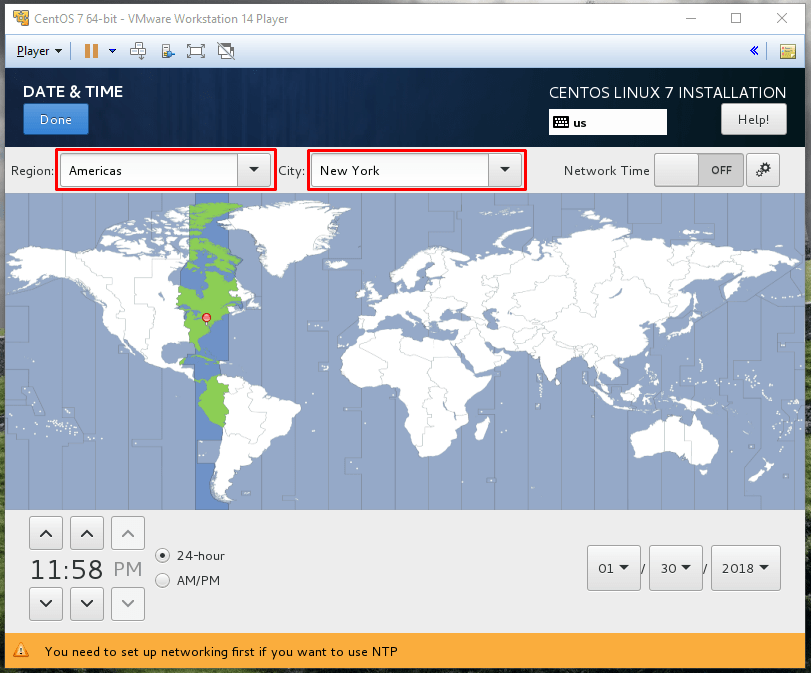Click the warning triangle icon
The width and height of the screenshot is (811, 673).
(x=21, y=650)
